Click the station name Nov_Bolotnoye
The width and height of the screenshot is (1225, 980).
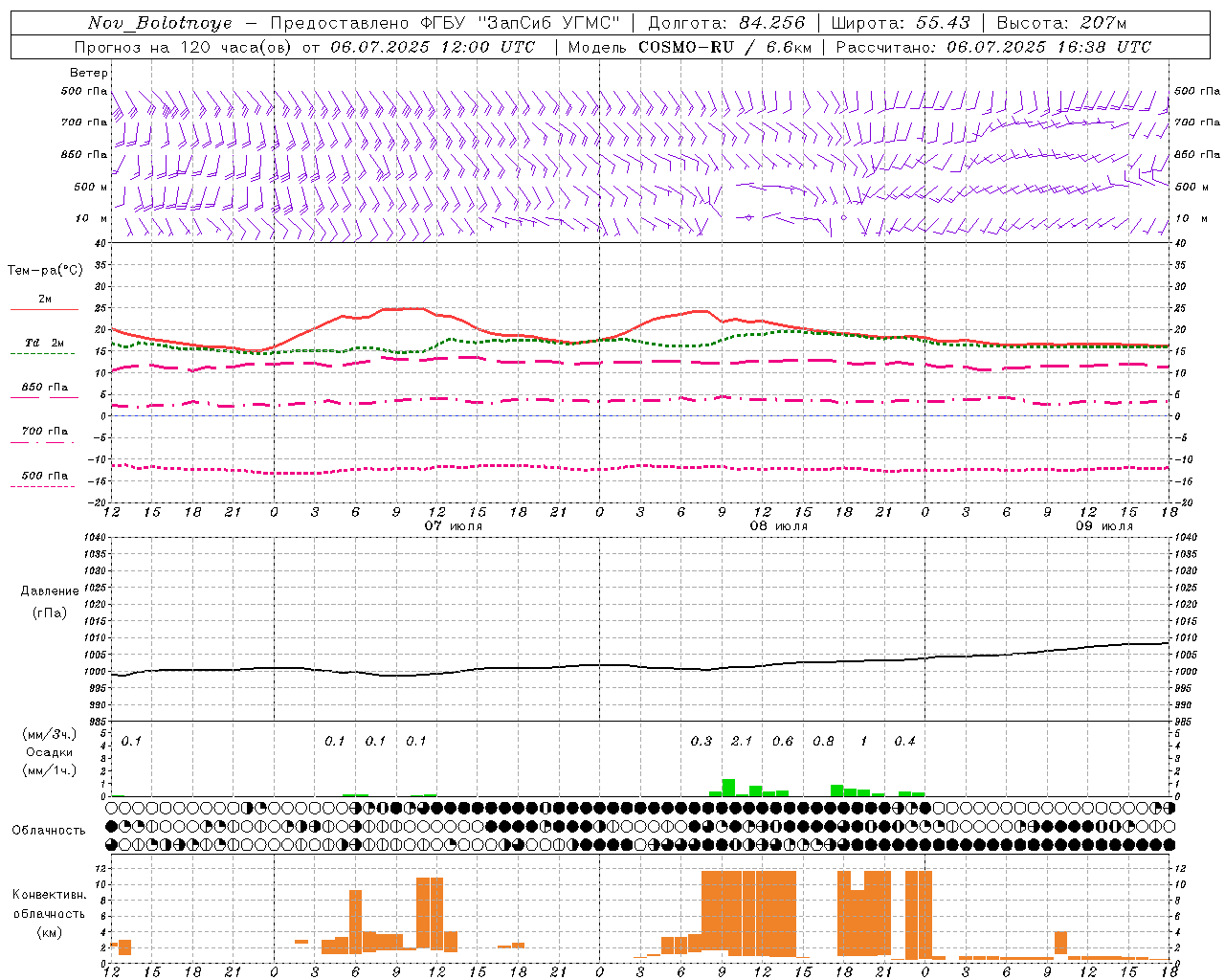[x=160, y=23]
